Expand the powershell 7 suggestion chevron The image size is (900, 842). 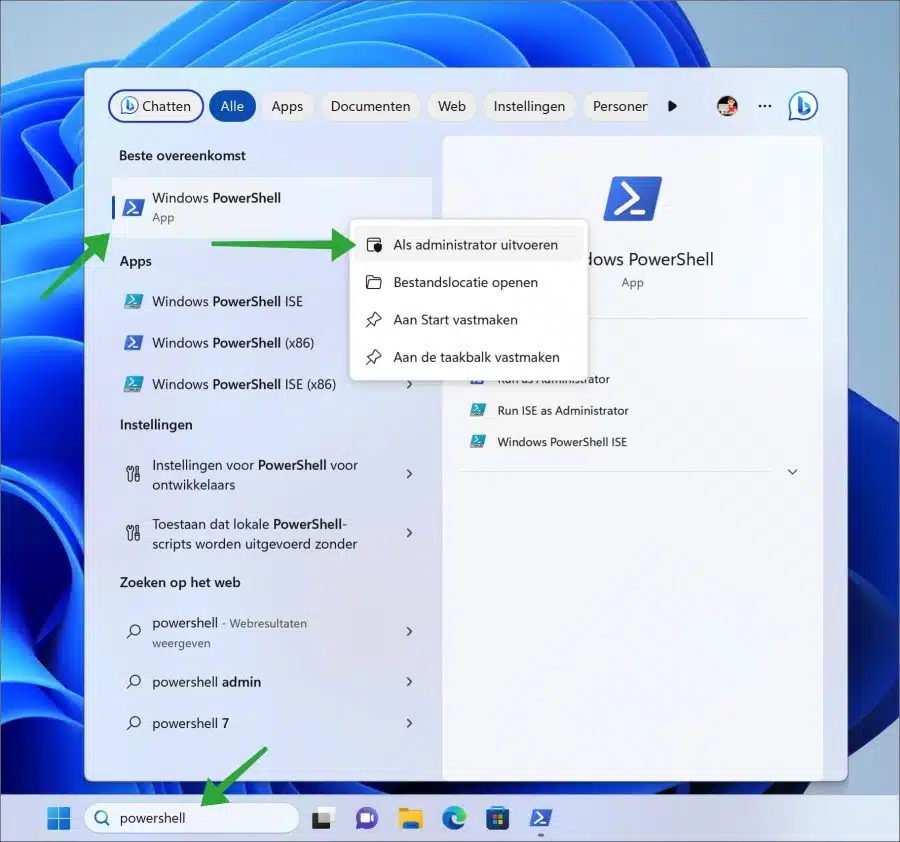(x=409, y=723)
